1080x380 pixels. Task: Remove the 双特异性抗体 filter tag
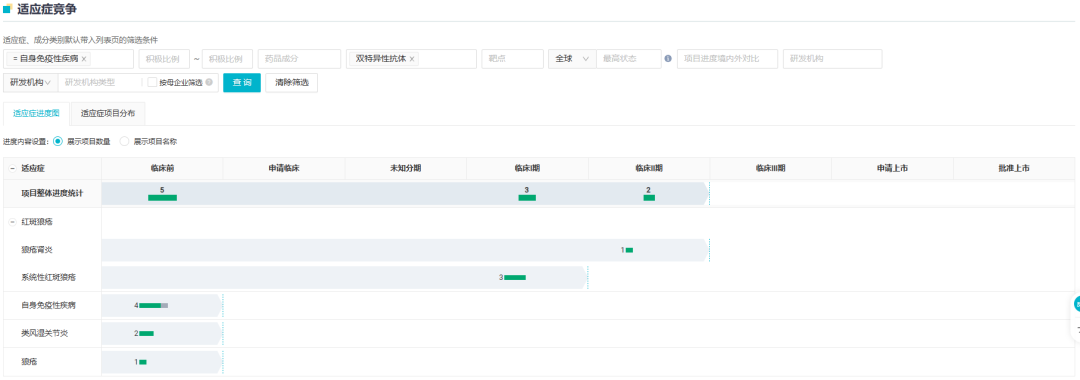[412, 59]
